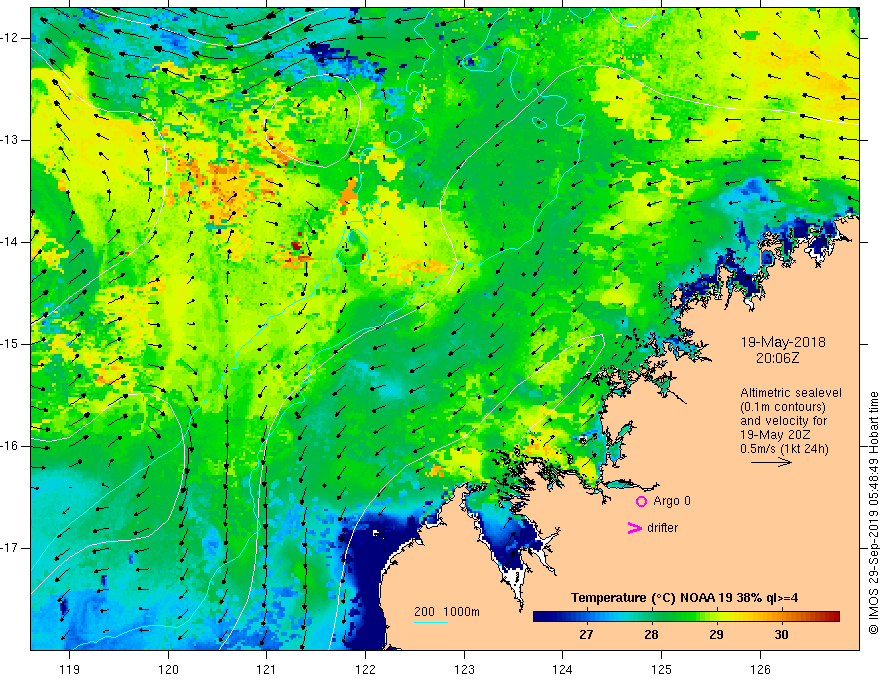Viewport: 880px width, 680px height.
Task: Click the magenta drifter arrow symbol
Action: pos(634,528)
